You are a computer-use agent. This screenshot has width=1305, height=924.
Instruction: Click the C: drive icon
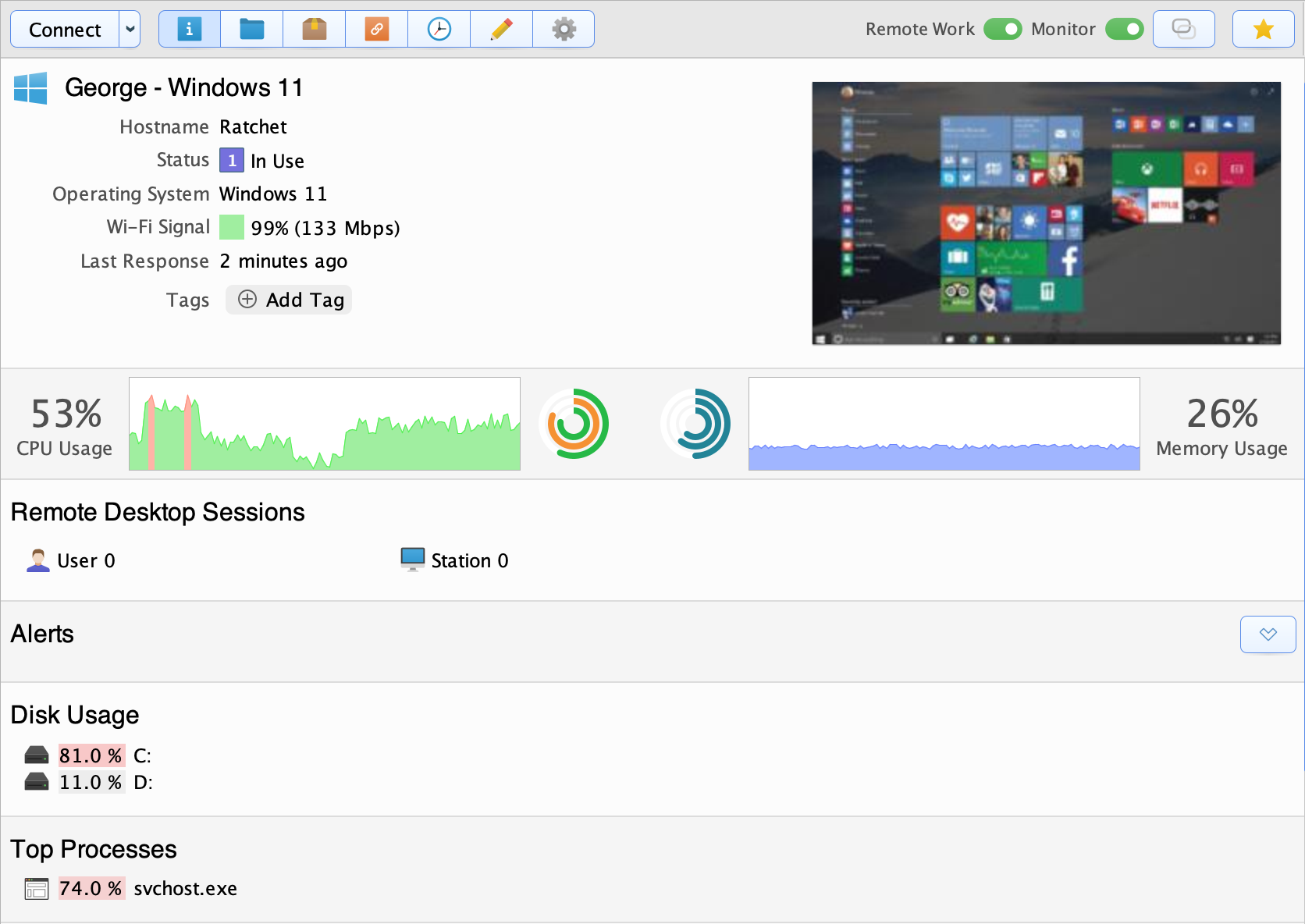pos(37,755)
